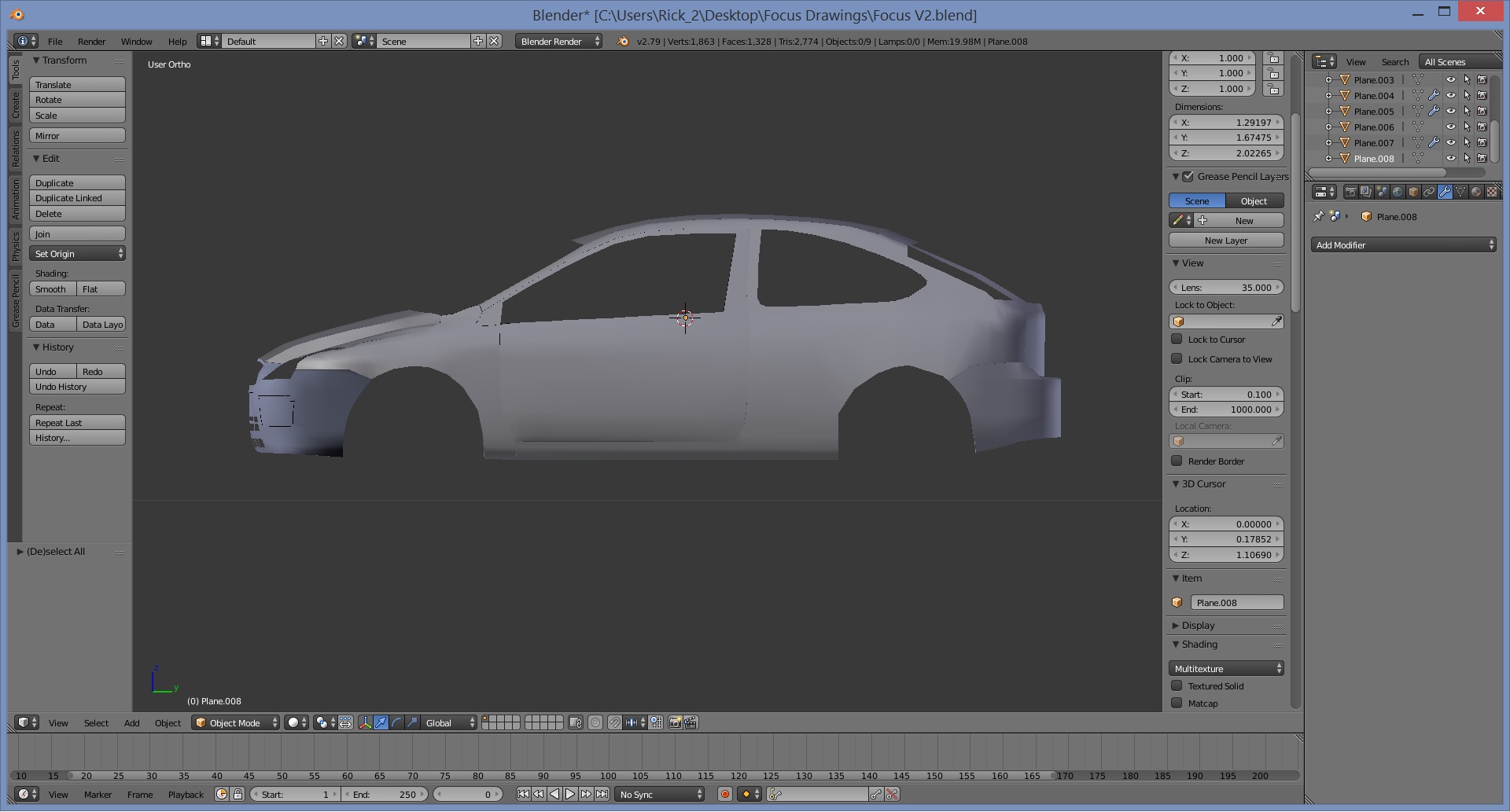Click the rotate manipulator arc icon
1510x812 pixels.
click(x=396, y=723)
